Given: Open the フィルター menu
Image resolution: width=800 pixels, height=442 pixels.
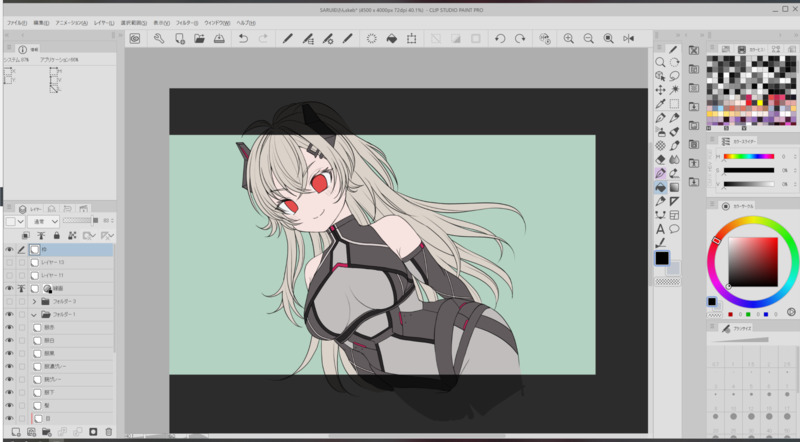Looking at the screenshot, I should click(187, 23).
